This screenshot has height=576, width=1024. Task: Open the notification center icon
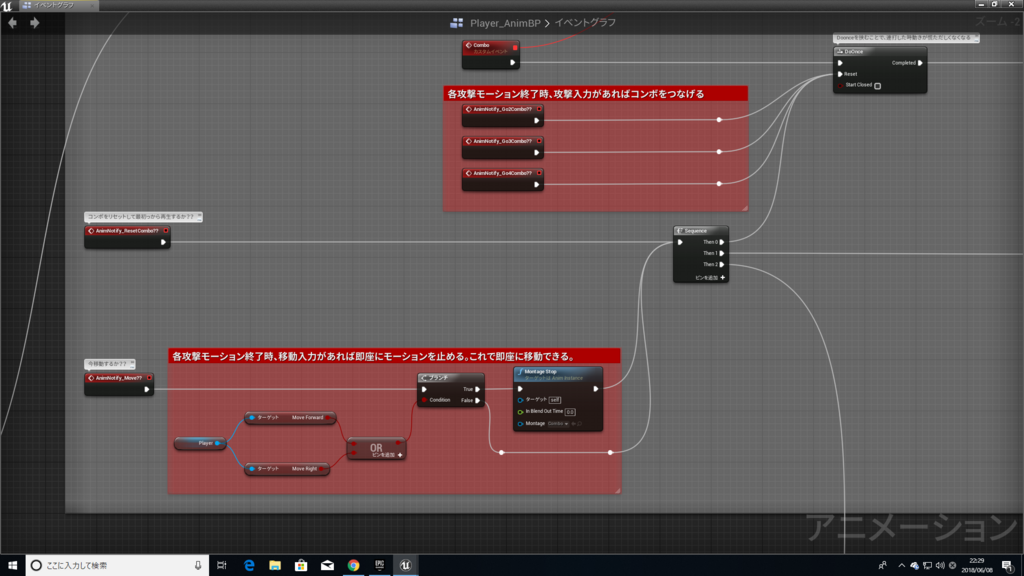point(1008,566)
